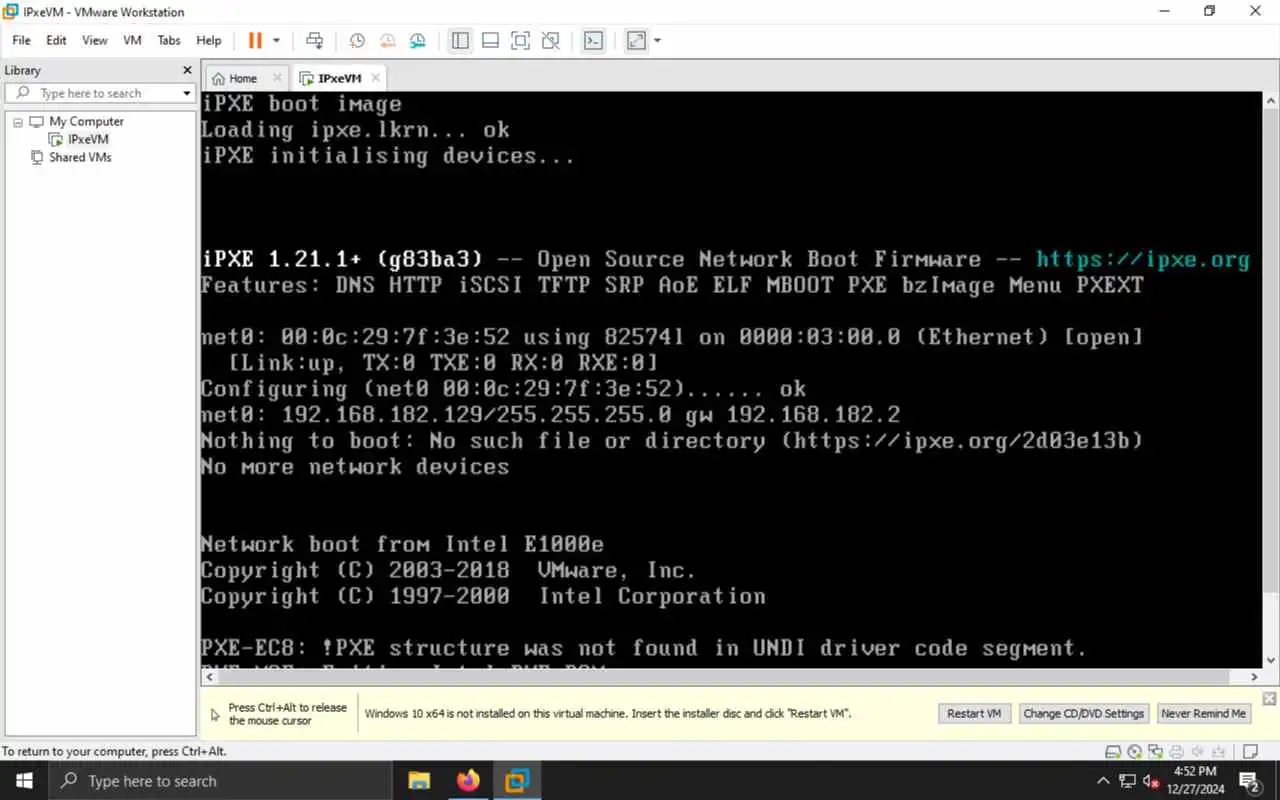Open the Edit menu
Screen dimensions: 1280x800
coord(56,41)
